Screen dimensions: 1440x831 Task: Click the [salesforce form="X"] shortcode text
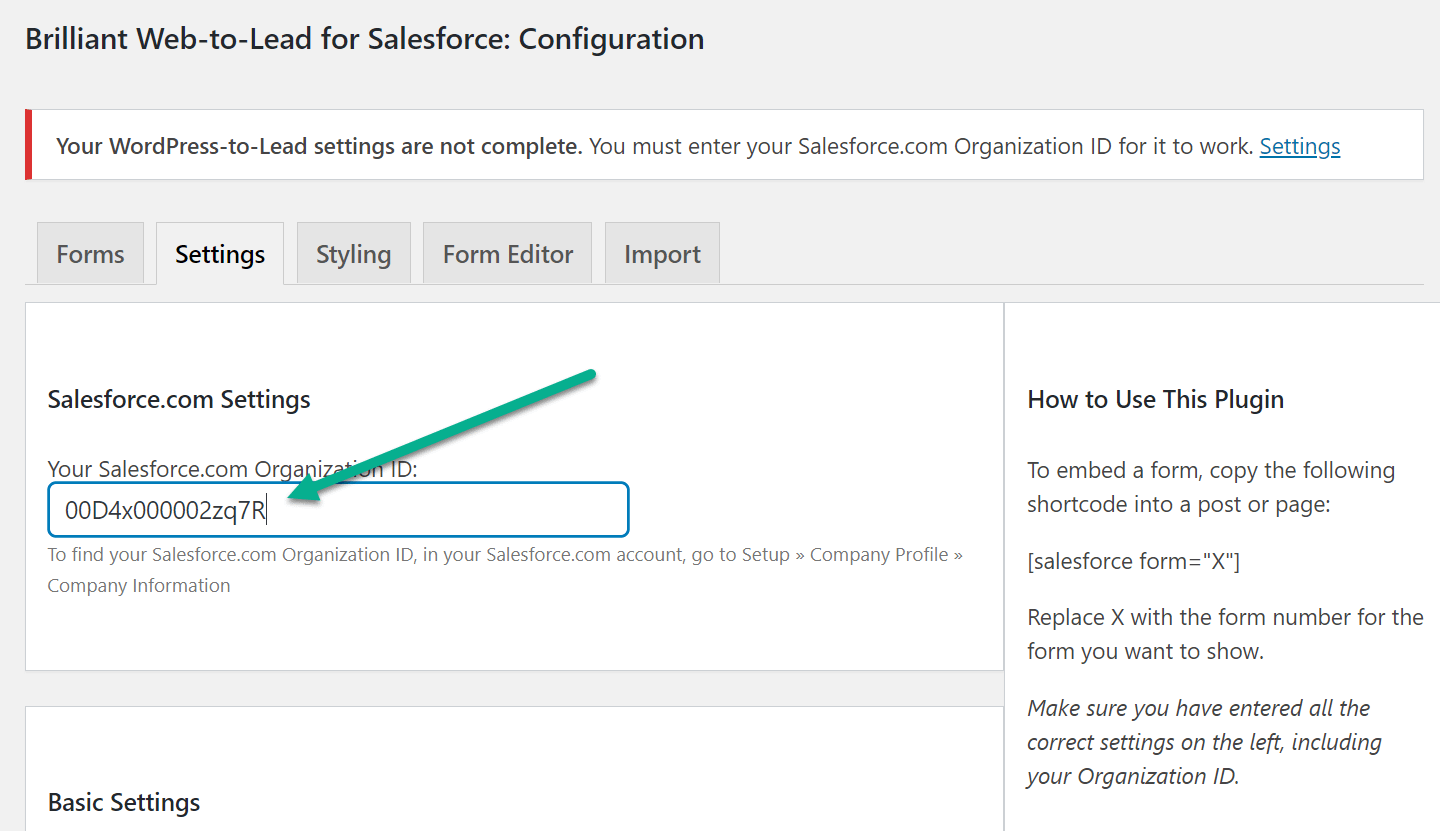pos(1133,561)
